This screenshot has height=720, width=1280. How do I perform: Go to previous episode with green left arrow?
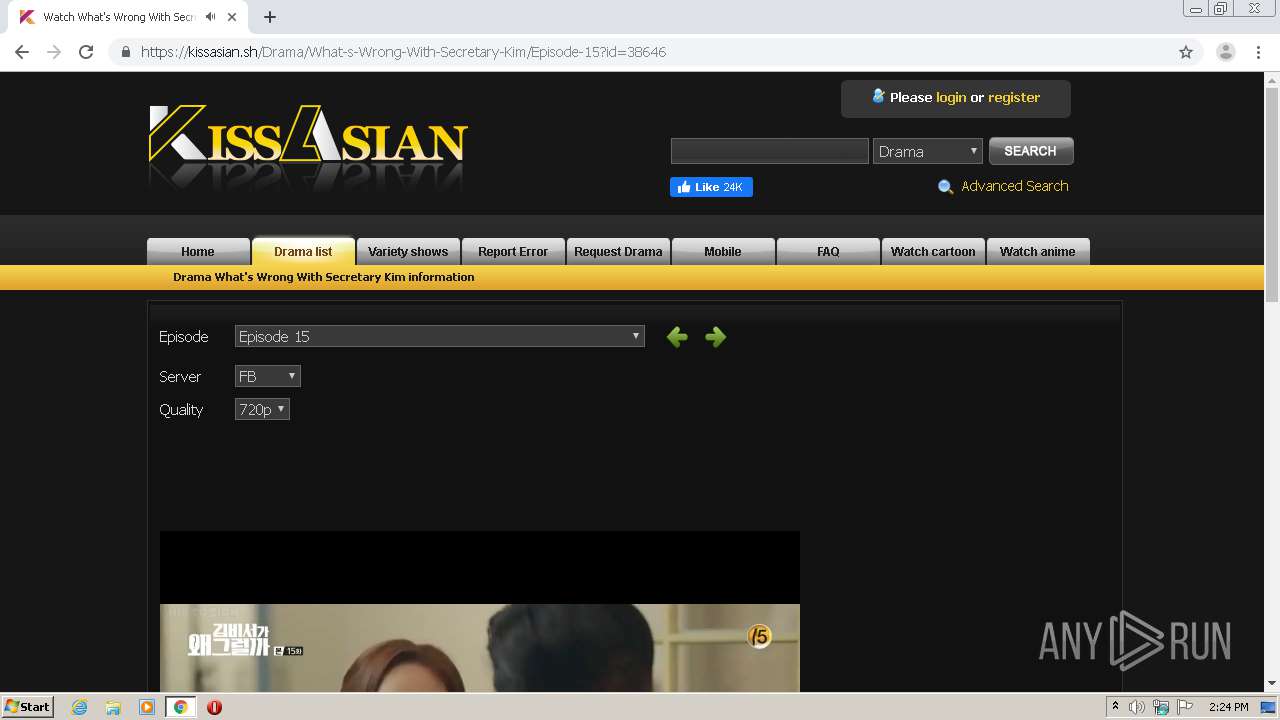point(677,337)
